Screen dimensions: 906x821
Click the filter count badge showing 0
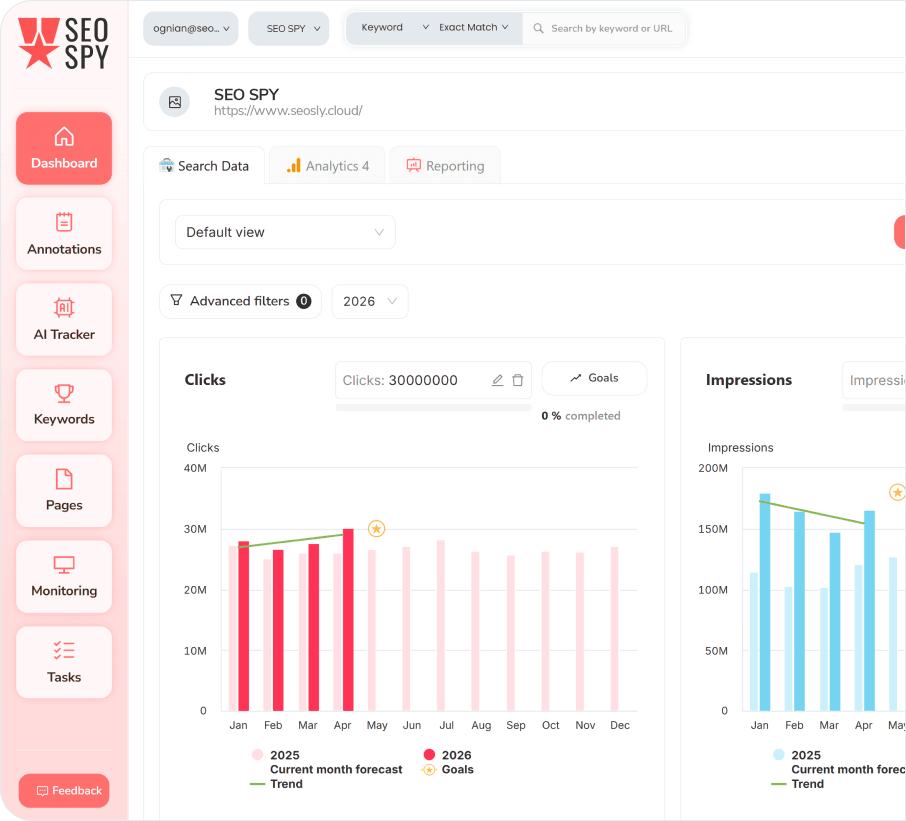click(x=303, y=301)
